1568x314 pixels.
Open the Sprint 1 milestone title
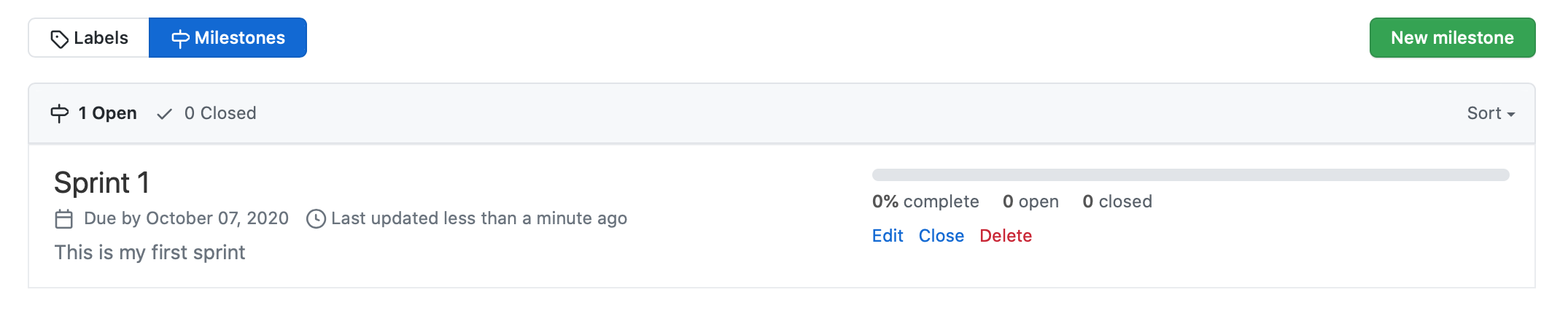pyautogui.click(x=101, y=183)
